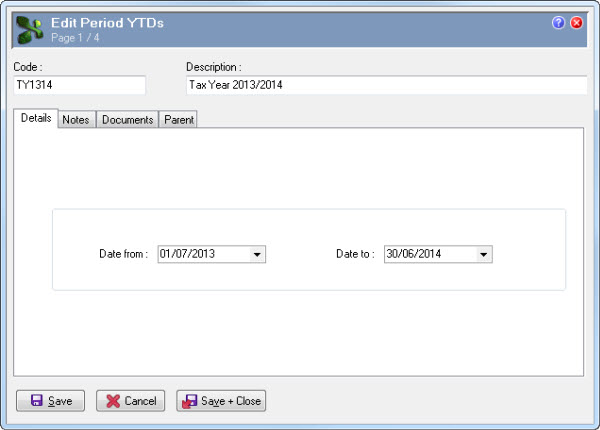600x430 pixels.
Task: Expand the Date to calendar dropdown arrow
Action: 484,254
